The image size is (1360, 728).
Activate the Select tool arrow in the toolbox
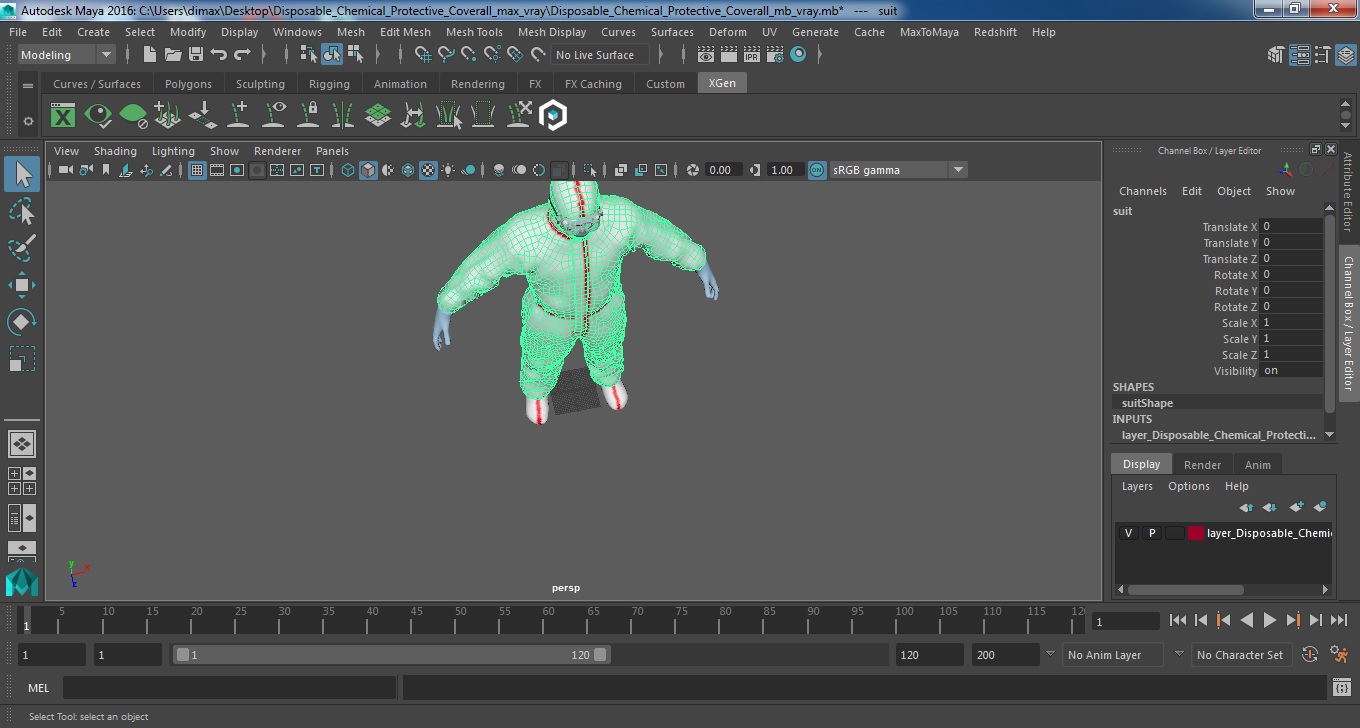coord(22,174)
